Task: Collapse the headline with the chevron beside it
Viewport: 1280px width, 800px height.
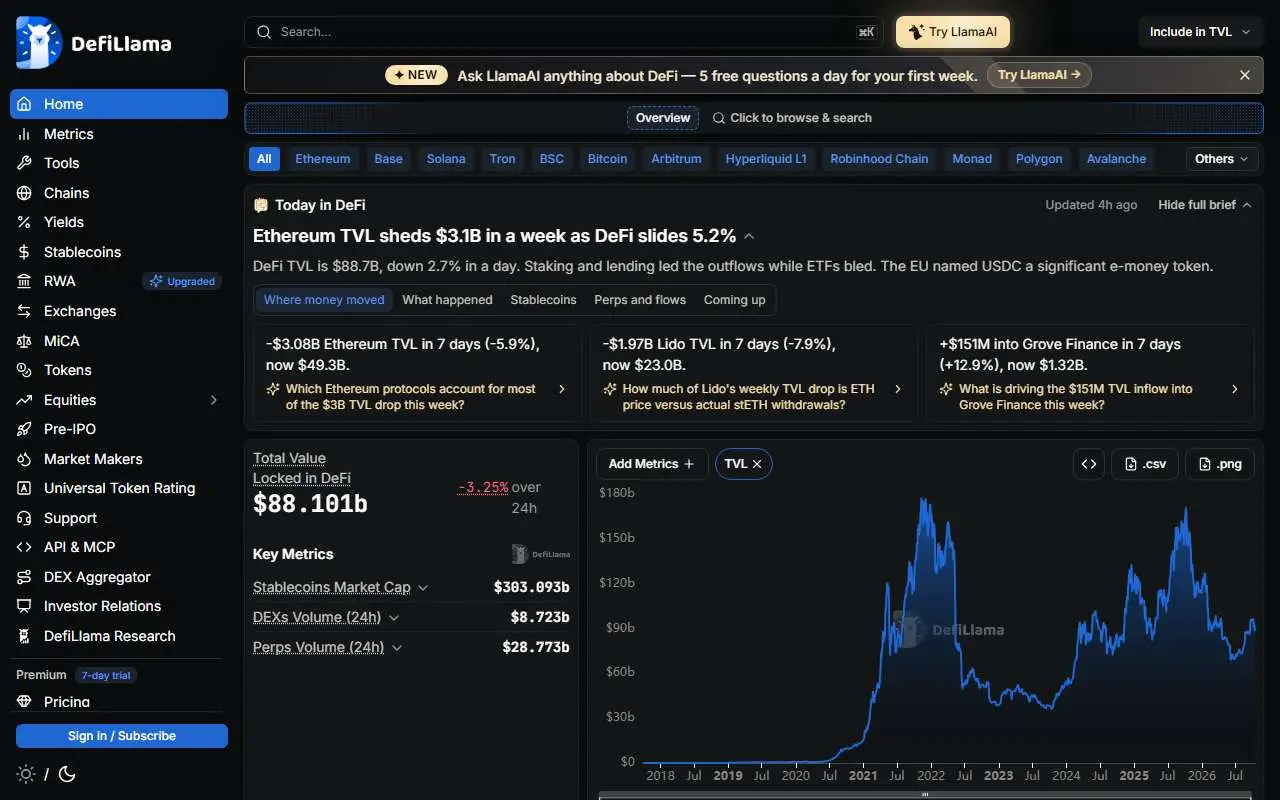Action: tap(749, 237)
